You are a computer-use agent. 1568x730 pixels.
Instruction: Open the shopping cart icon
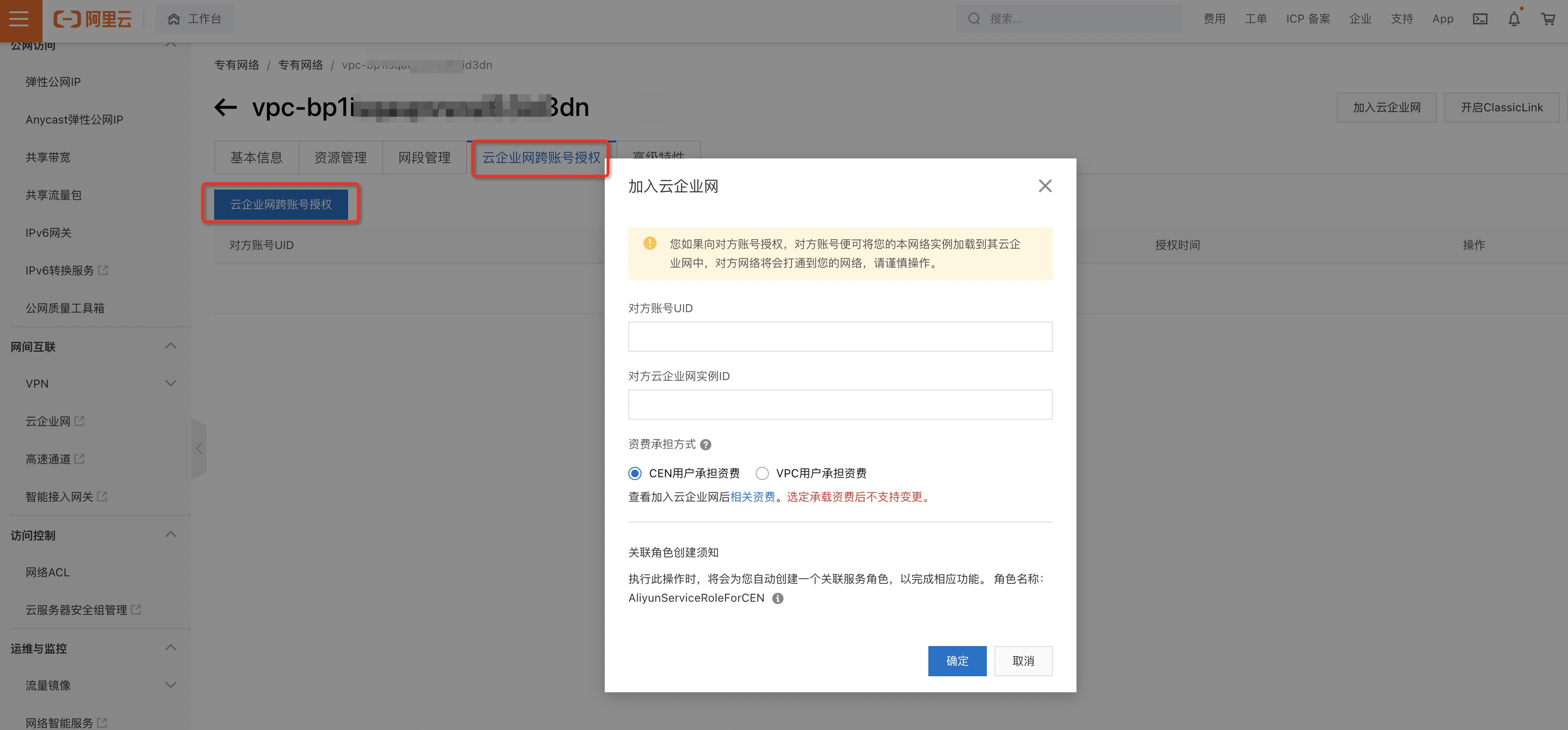1548,19
